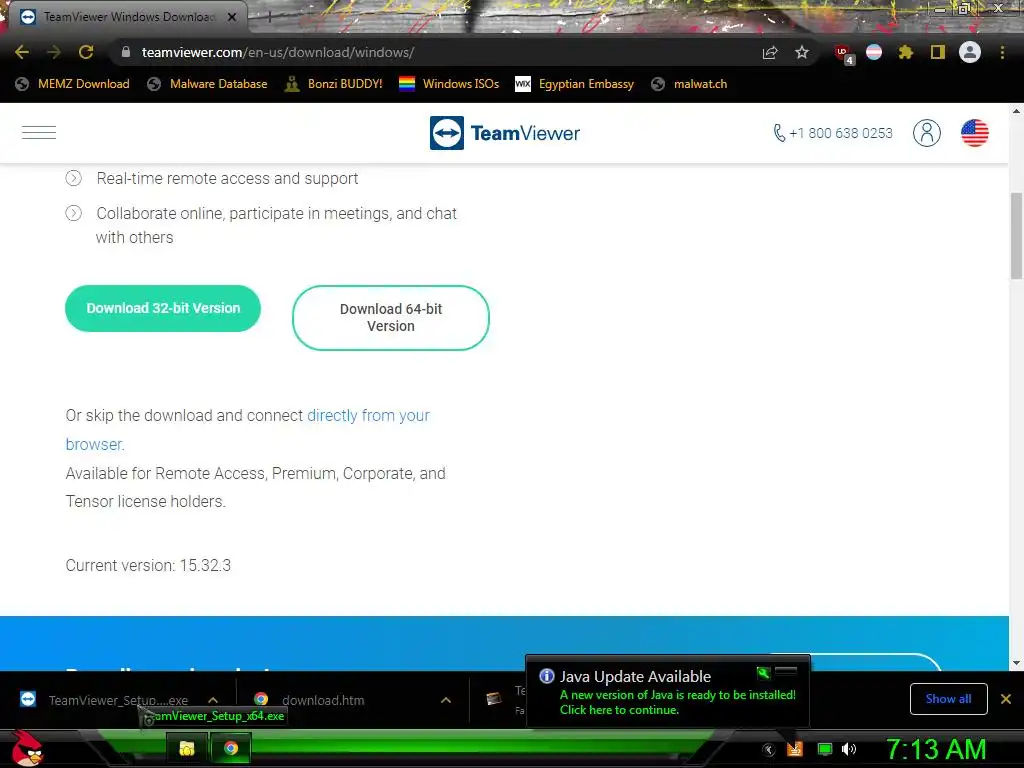Call the +1 800 638 0253 number
Screen dimensions: 1024x768
point(833,133)
